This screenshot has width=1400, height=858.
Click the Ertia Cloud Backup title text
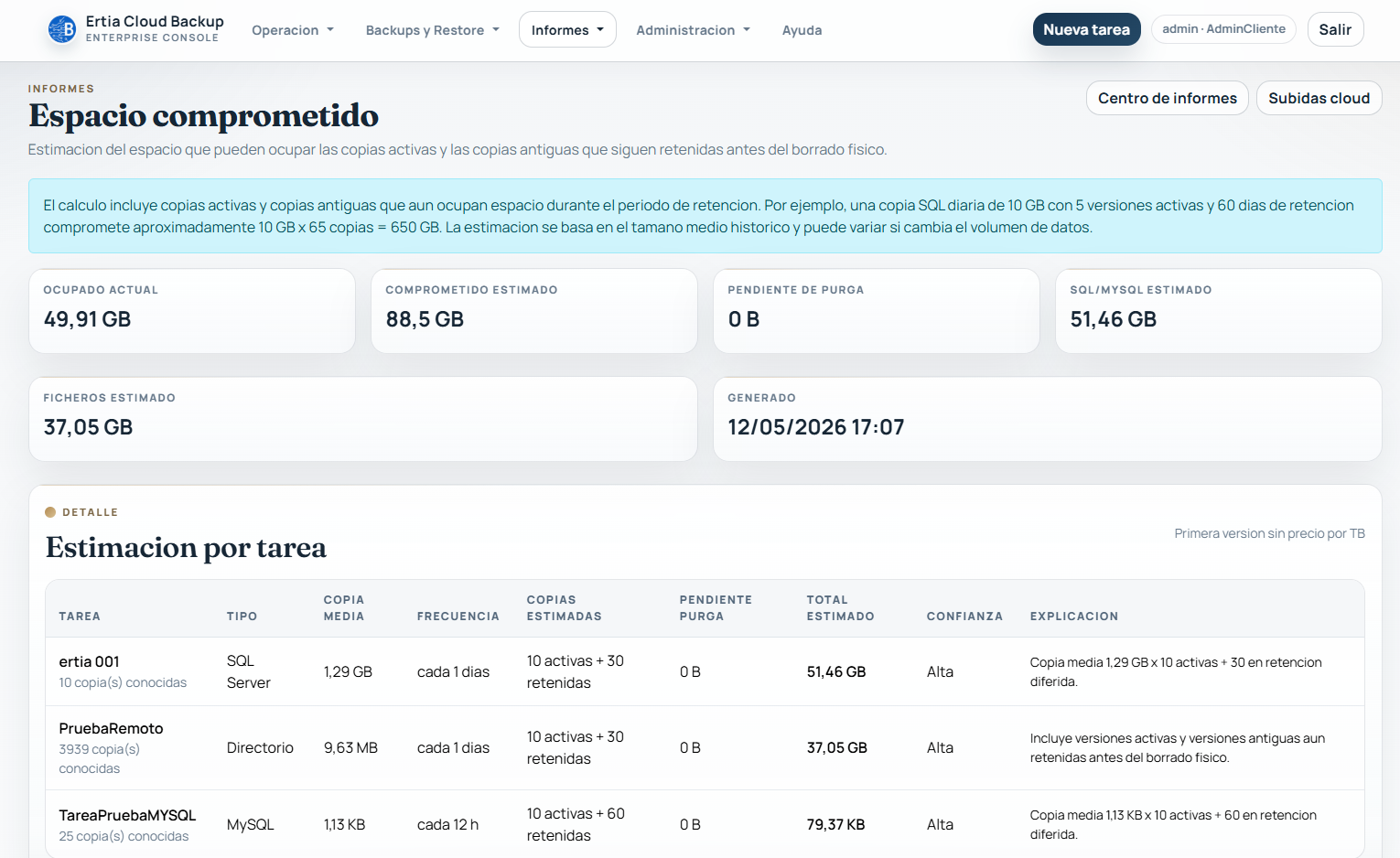click(155, 21)
